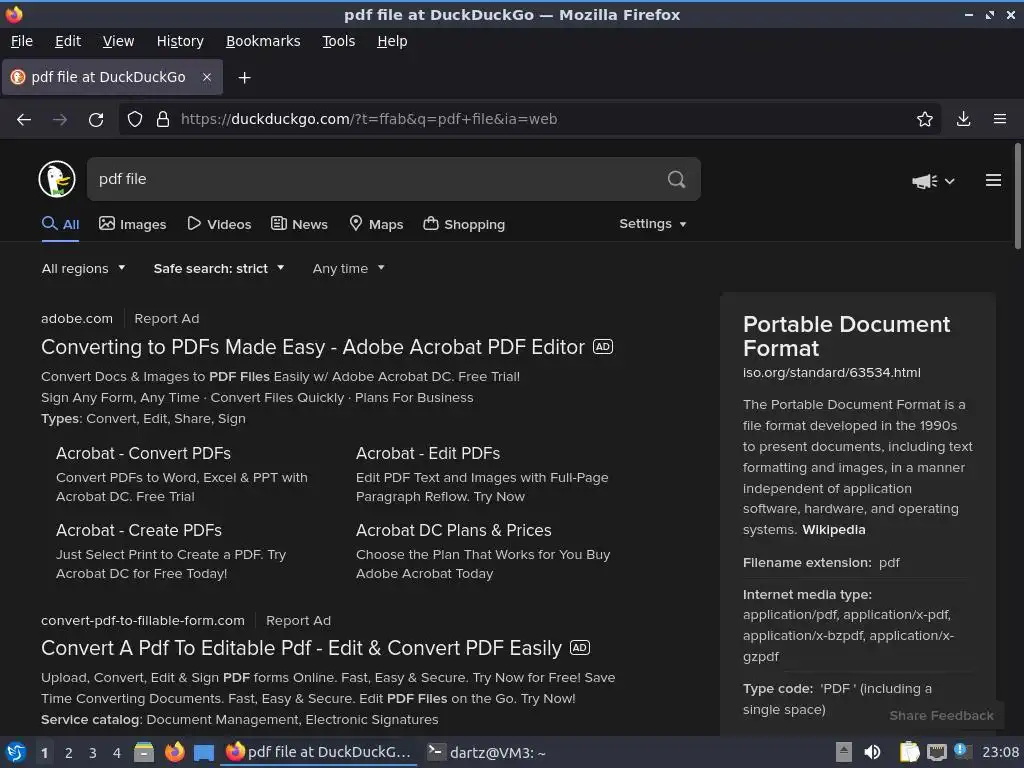Open Adobe Acrobat PDF Editor ad result
Screen dimensions: 1024x768
click(x=313, y=347)
